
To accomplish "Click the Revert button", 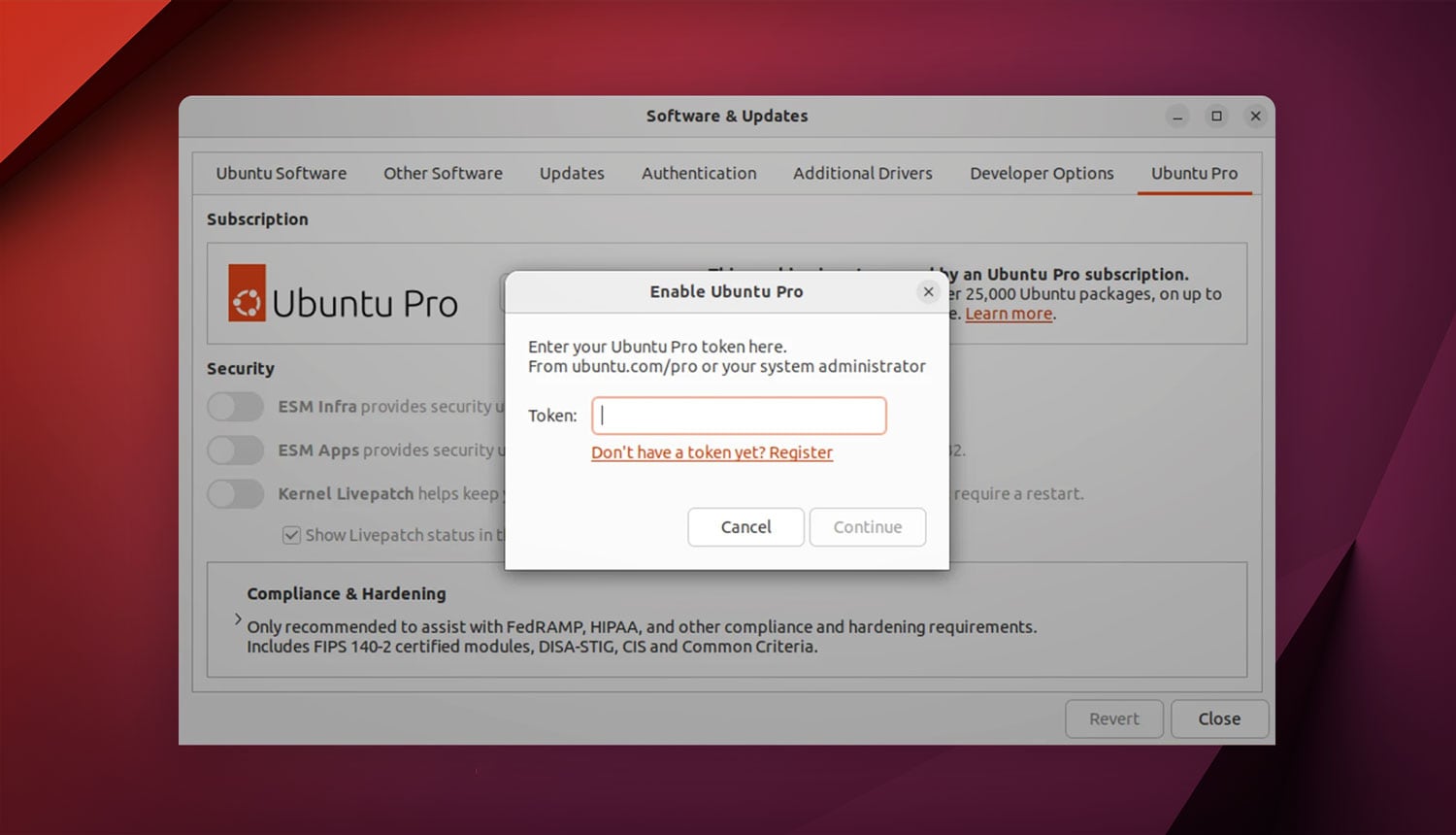I will click(1114, 719).
